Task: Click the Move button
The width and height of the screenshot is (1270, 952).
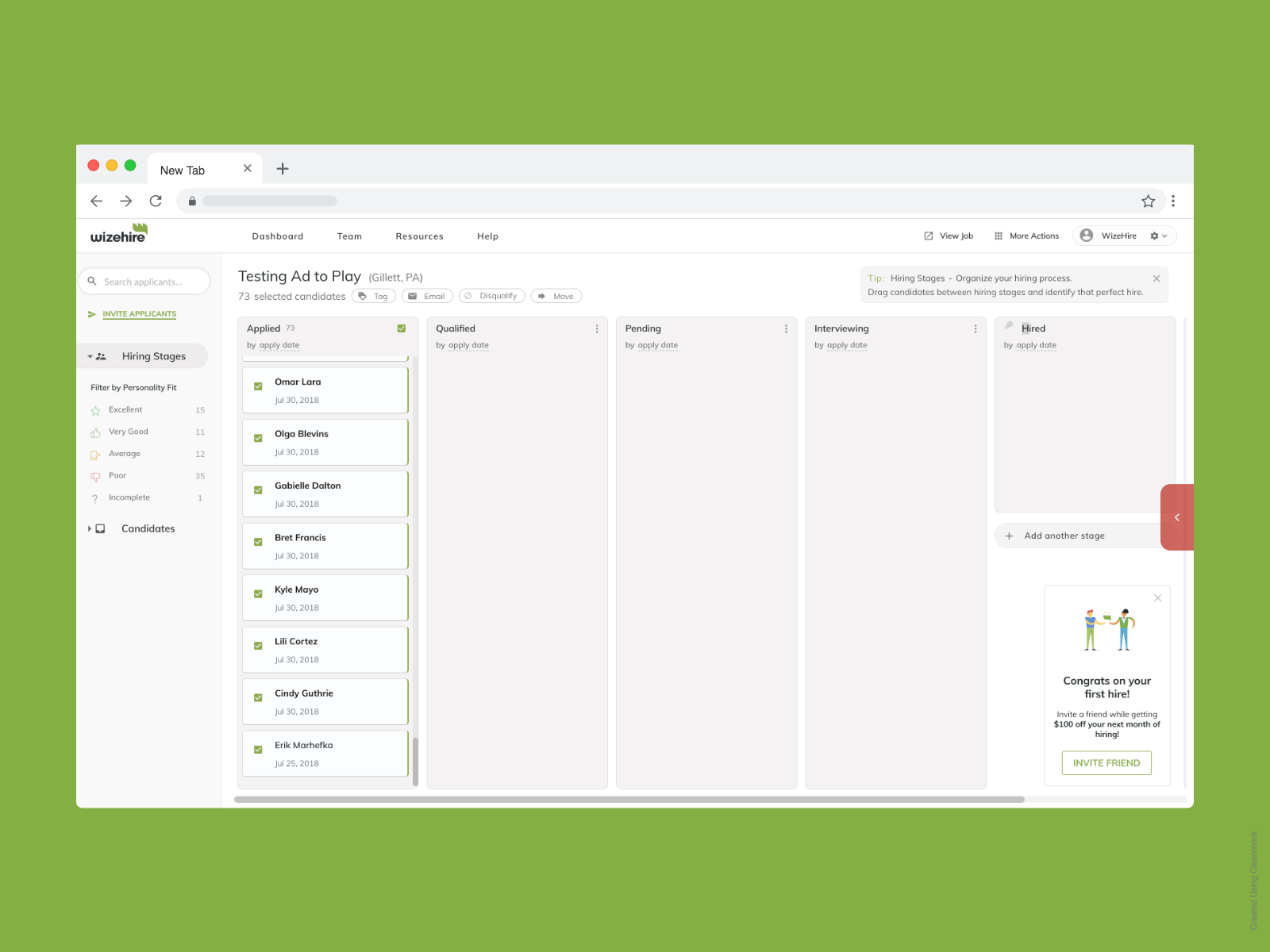Action: coord(556,296)
